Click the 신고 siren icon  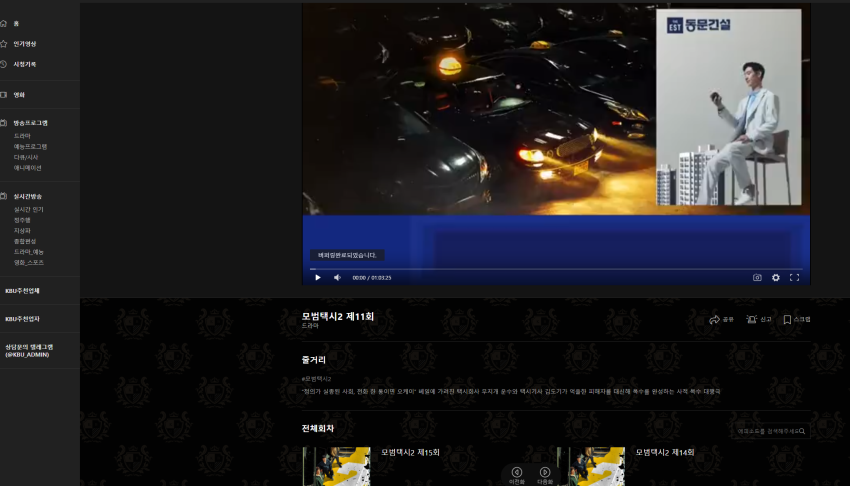(x=751, y=320)
